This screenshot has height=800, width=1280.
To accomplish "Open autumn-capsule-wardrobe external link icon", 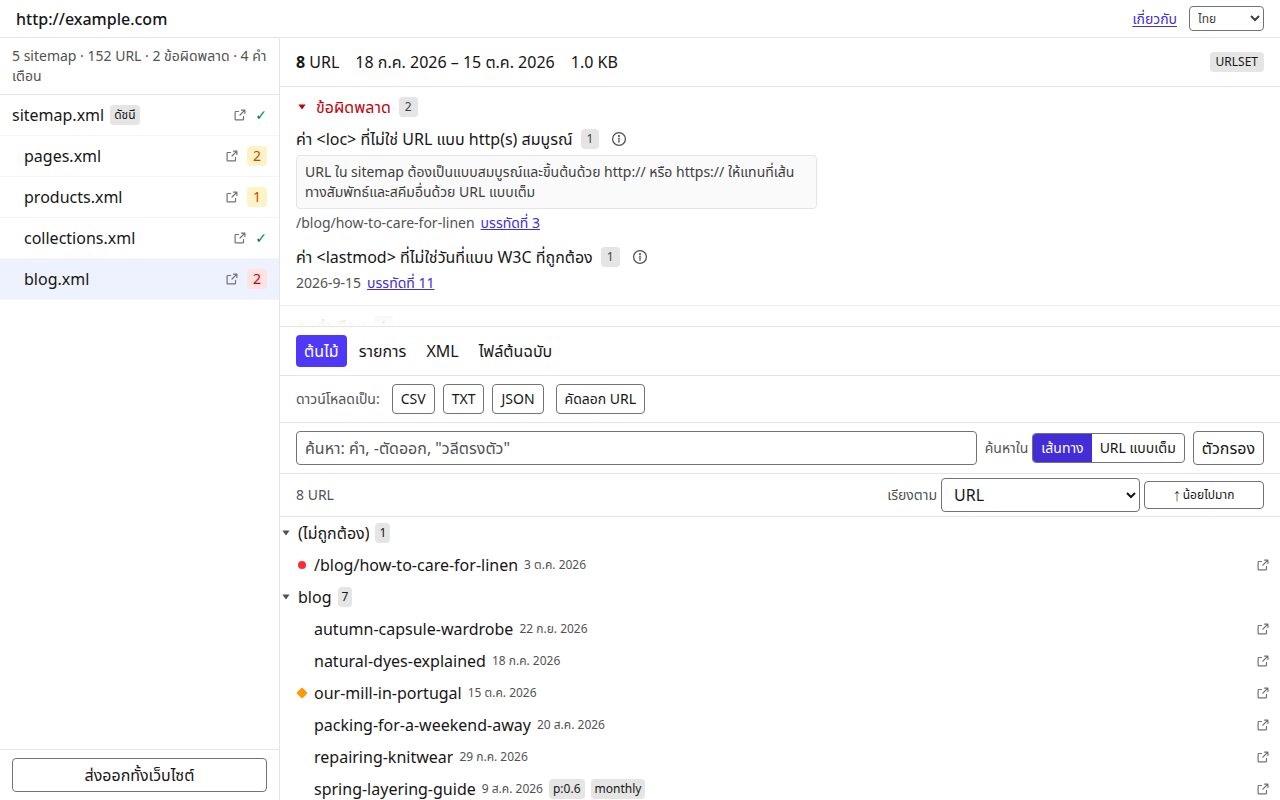I will [x=1262, y=629].
